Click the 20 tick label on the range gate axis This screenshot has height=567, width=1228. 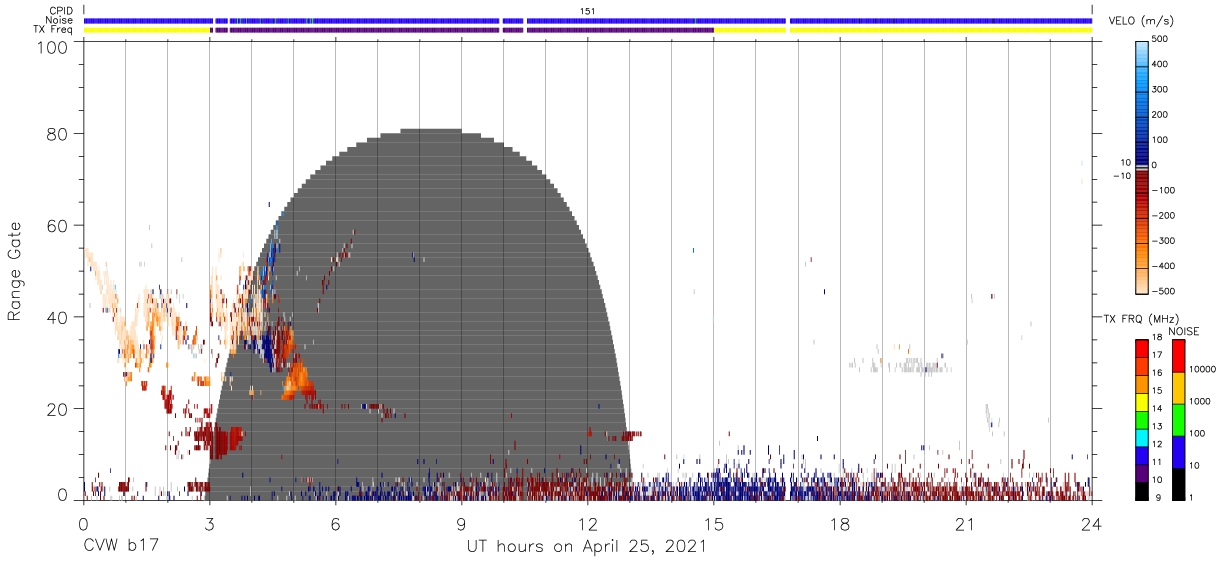coord(56,409)
